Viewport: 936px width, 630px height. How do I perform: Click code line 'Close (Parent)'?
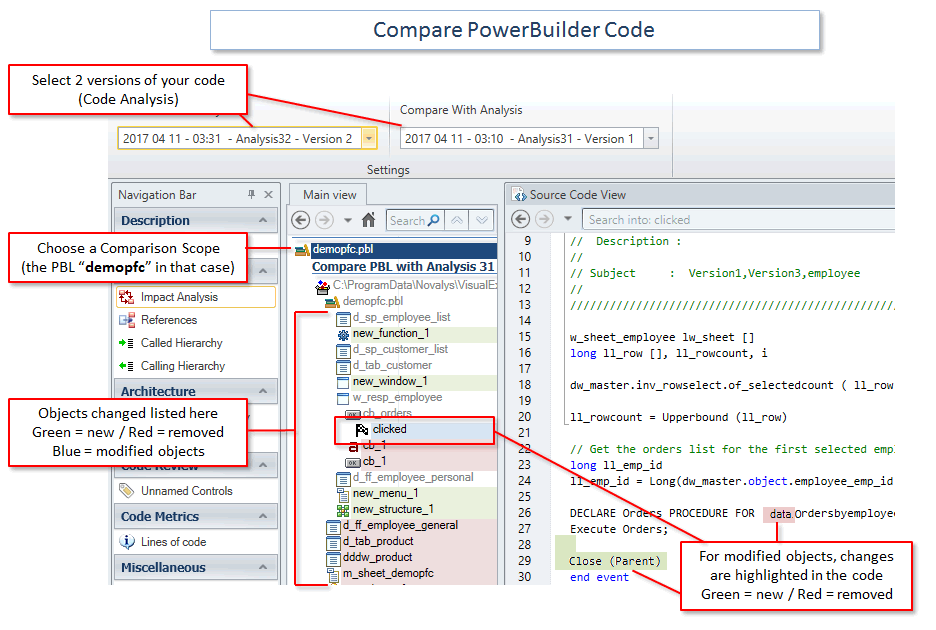[615, 561]
